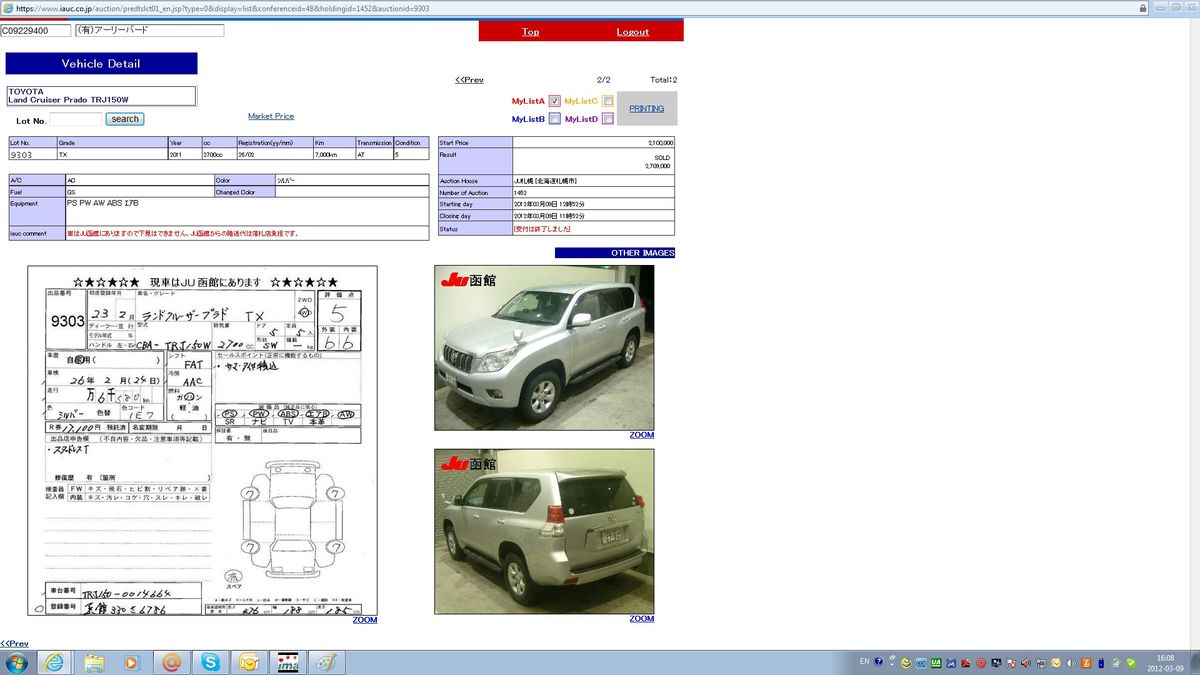Click the 'Total:2' counter text
The image size is (1200, 675).
coord(663,80)
